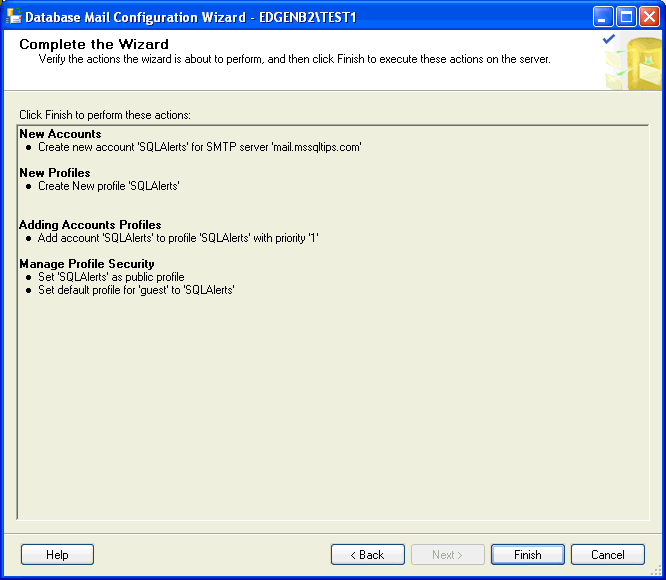Click the Adding Accounts Profiles heading
Viewport: 666px width, 580px height.
pos(90,225)
